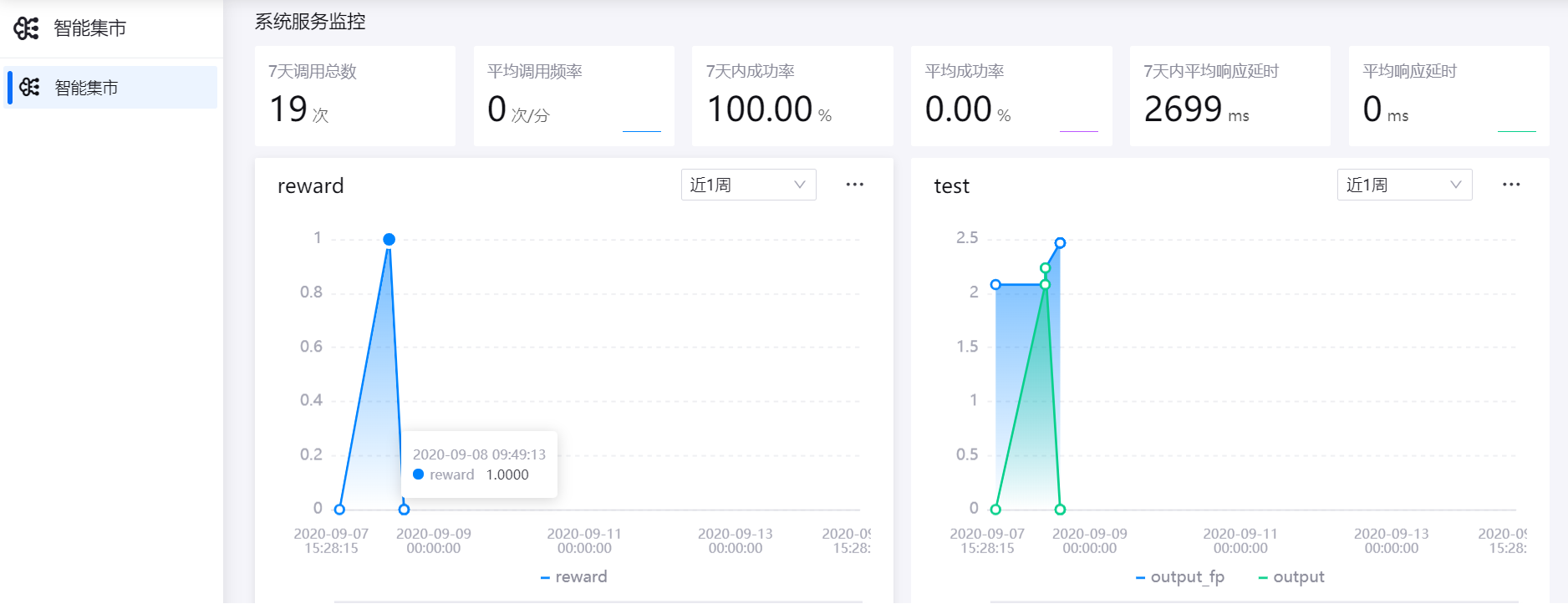Toggle the output legend series

coord(1291,577)
